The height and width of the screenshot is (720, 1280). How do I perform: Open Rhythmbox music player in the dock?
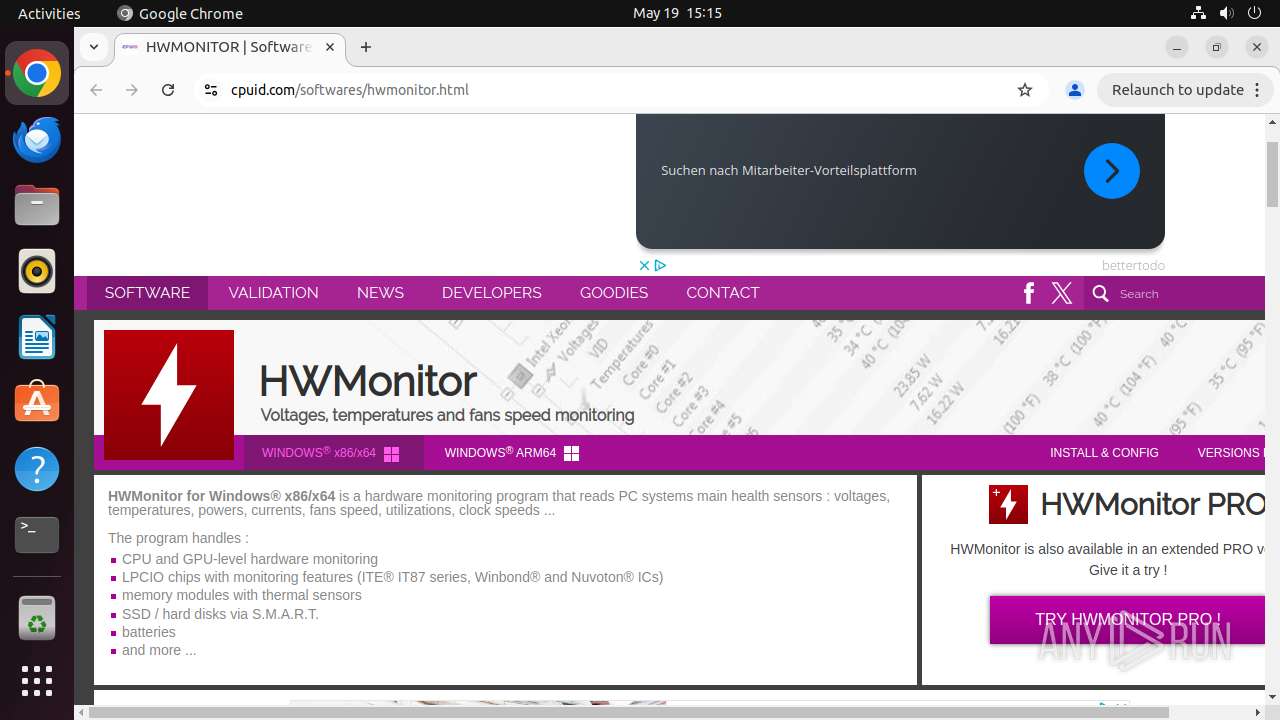[x=37, y=271]
